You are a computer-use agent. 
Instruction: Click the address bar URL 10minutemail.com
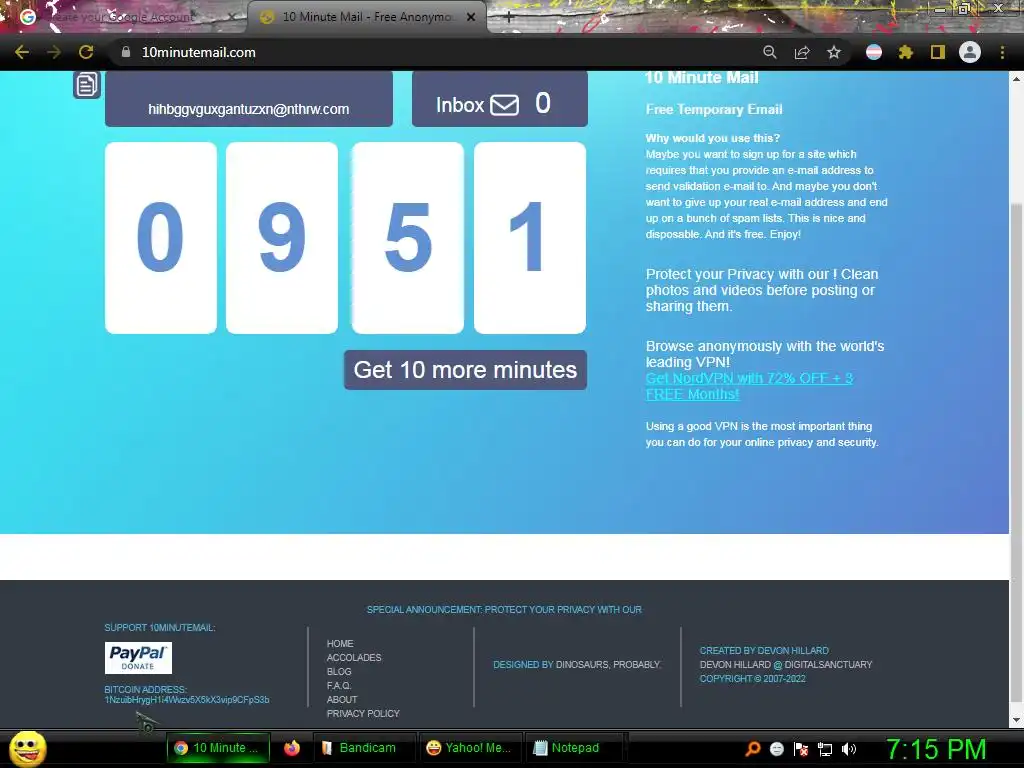tap(199, 52)
